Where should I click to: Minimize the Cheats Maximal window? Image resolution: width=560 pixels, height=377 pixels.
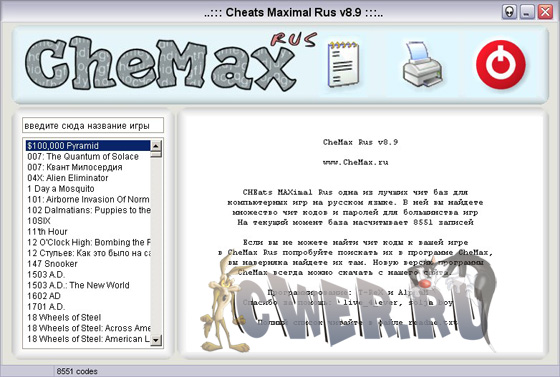click(527, 12)
